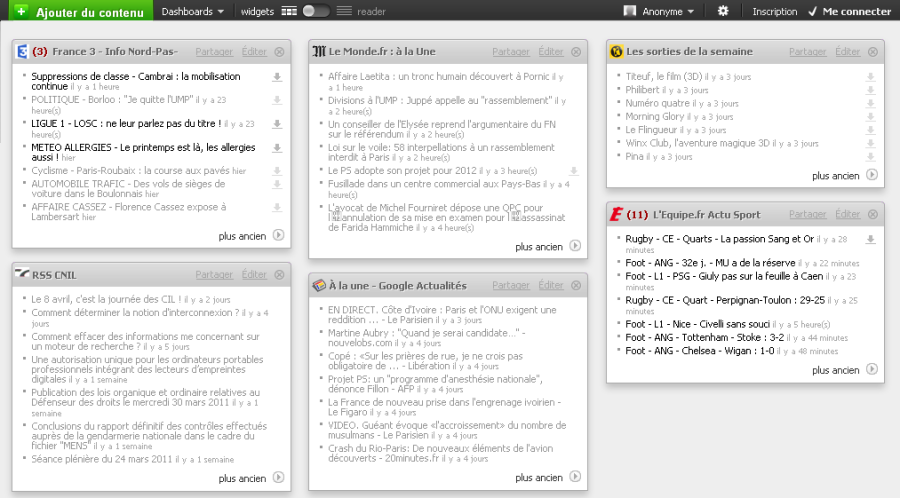Click download arrow beside Le Flingueur
The image size is (900, 498).
871,130
